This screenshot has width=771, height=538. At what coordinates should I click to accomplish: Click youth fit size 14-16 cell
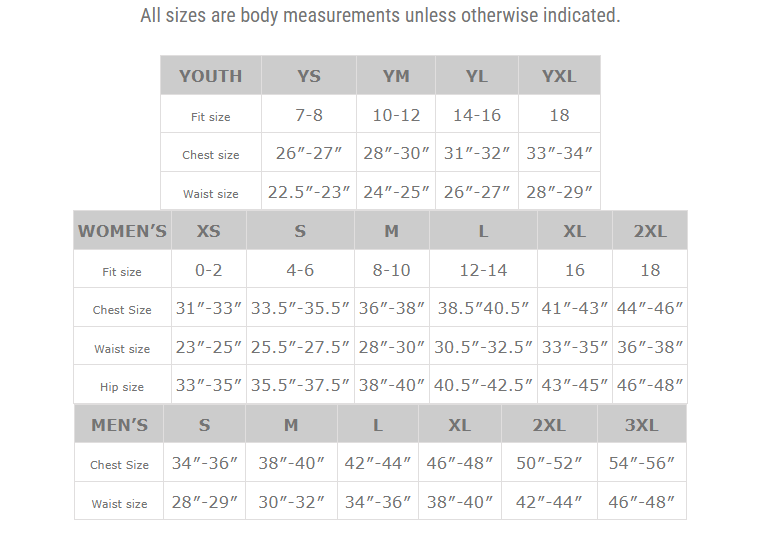(x=477, y=115)
